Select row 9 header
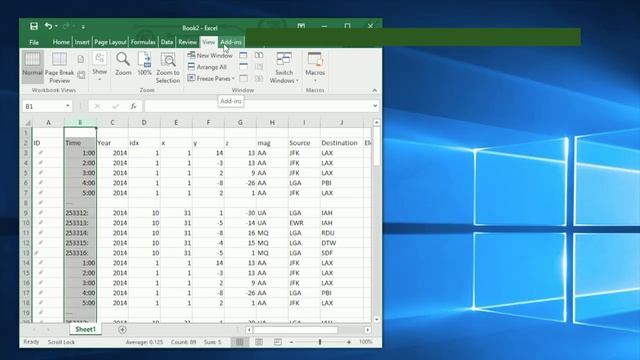Screen dimensions: 640x360 27,213
